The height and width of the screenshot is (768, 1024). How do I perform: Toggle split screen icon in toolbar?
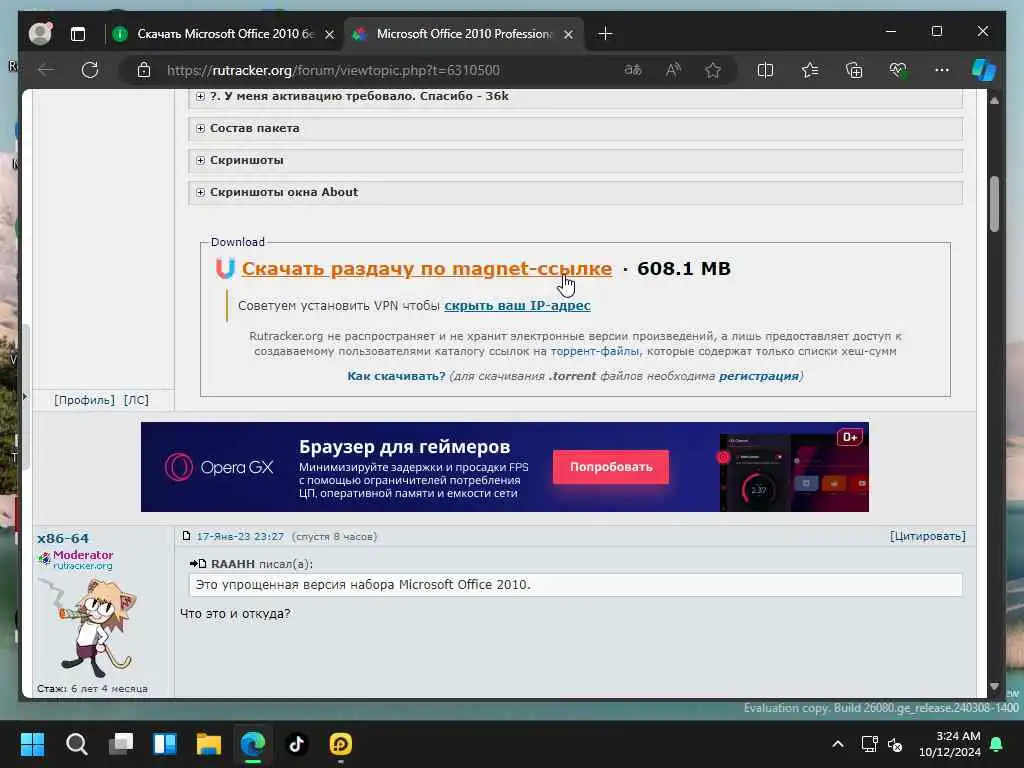[765, 70]
